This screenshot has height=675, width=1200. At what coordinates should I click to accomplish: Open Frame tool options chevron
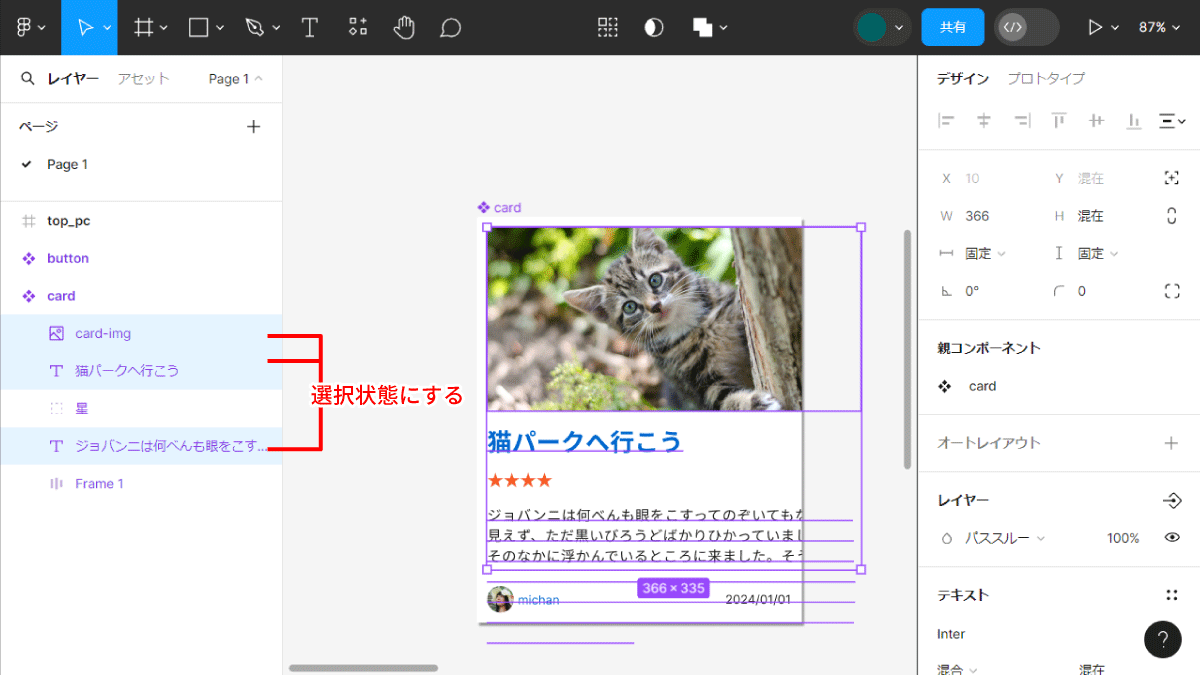click(x=163, y=28)
